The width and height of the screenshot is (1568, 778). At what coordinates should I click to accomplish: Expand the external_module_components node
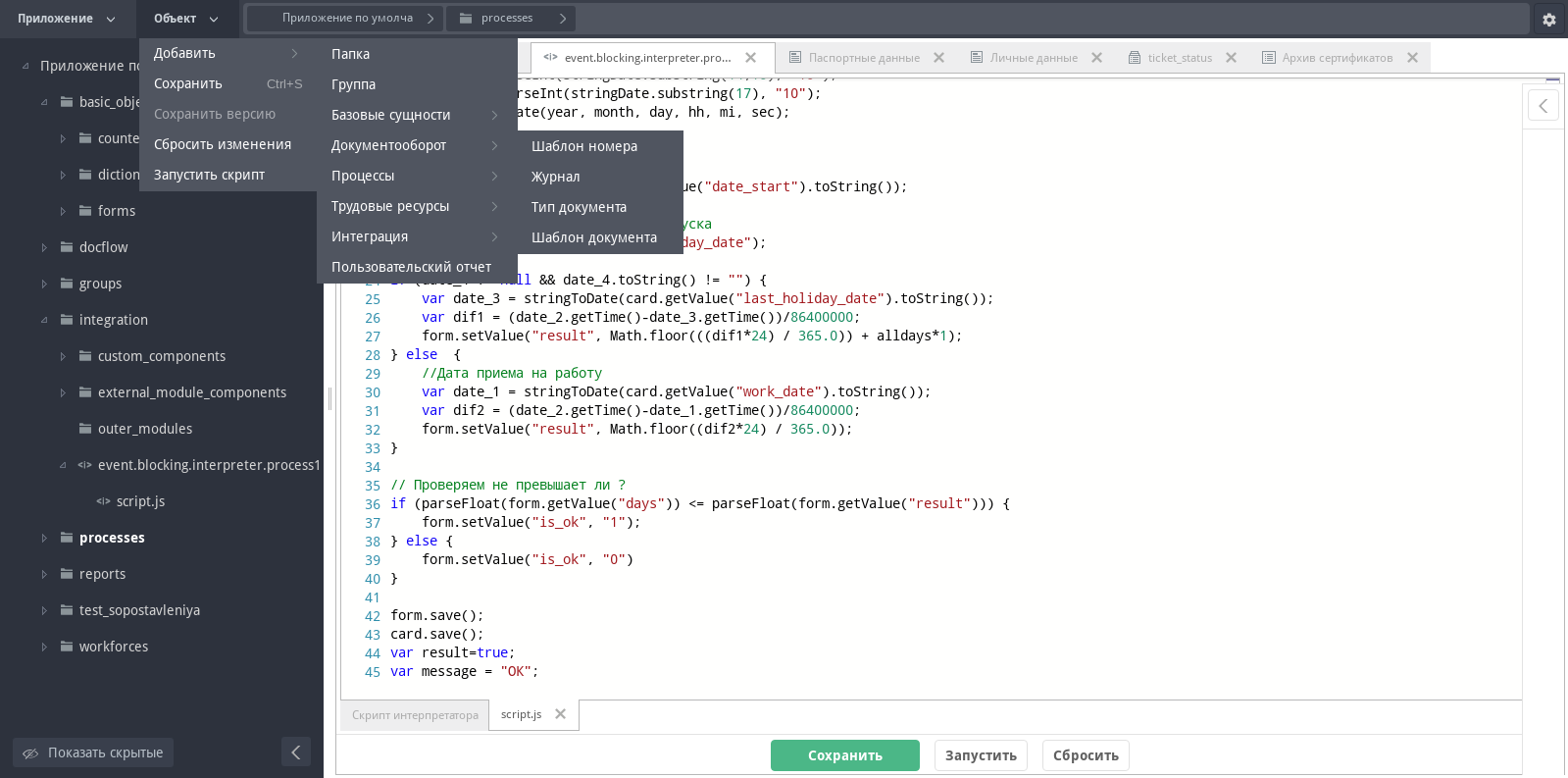coord(63,392)
